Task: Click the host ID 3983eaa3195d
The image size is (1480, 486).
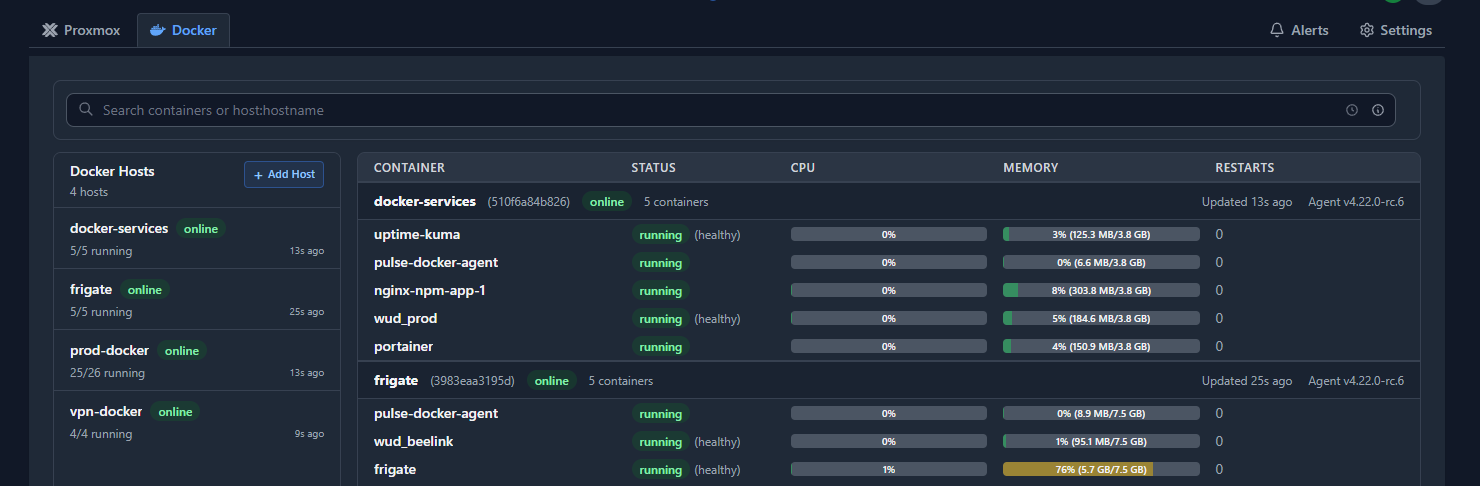Action: point(472,381)
